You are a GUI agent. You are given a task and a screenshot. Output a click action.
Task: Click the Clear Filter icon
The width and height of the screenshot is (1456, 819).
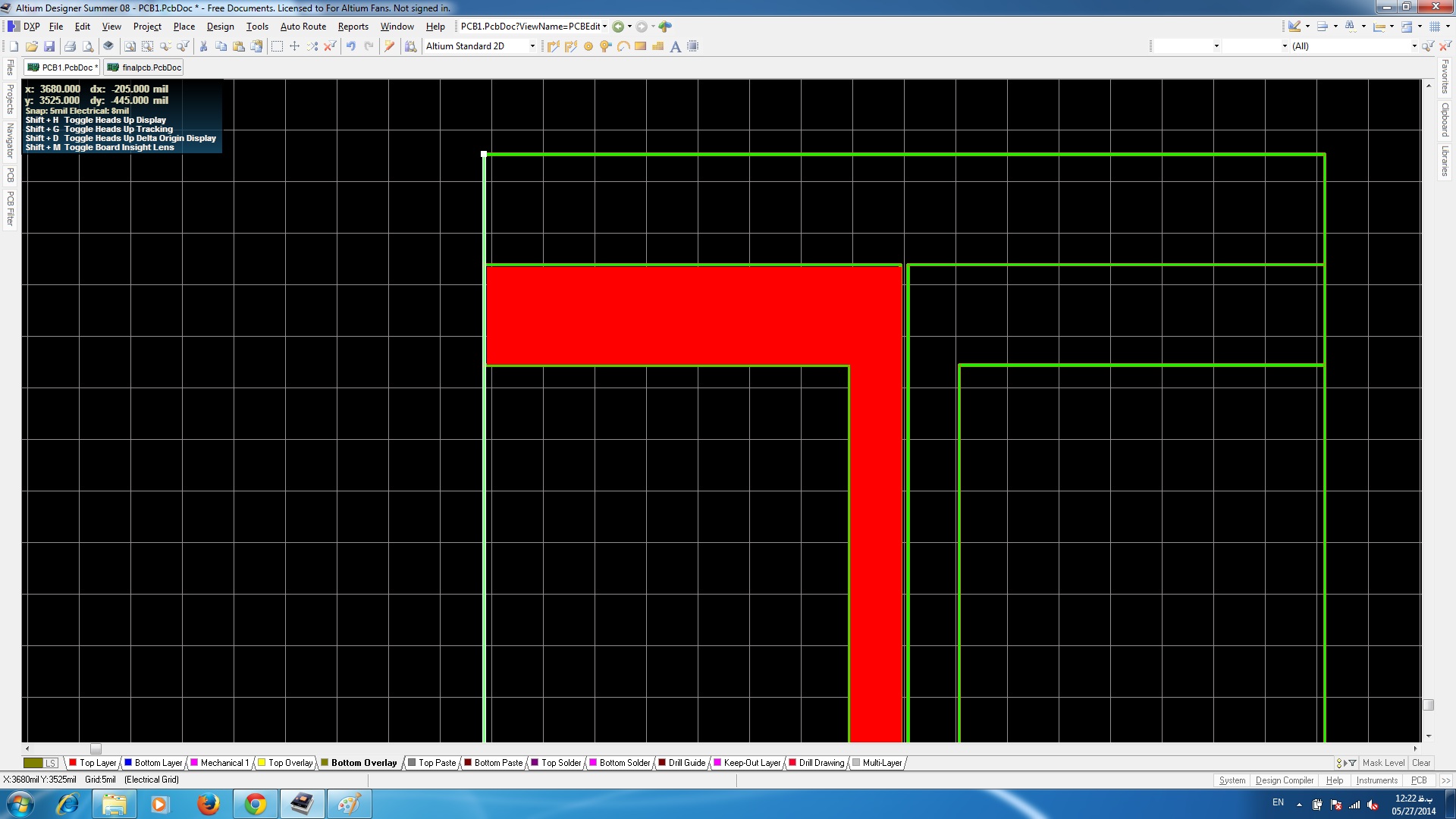1445,46
